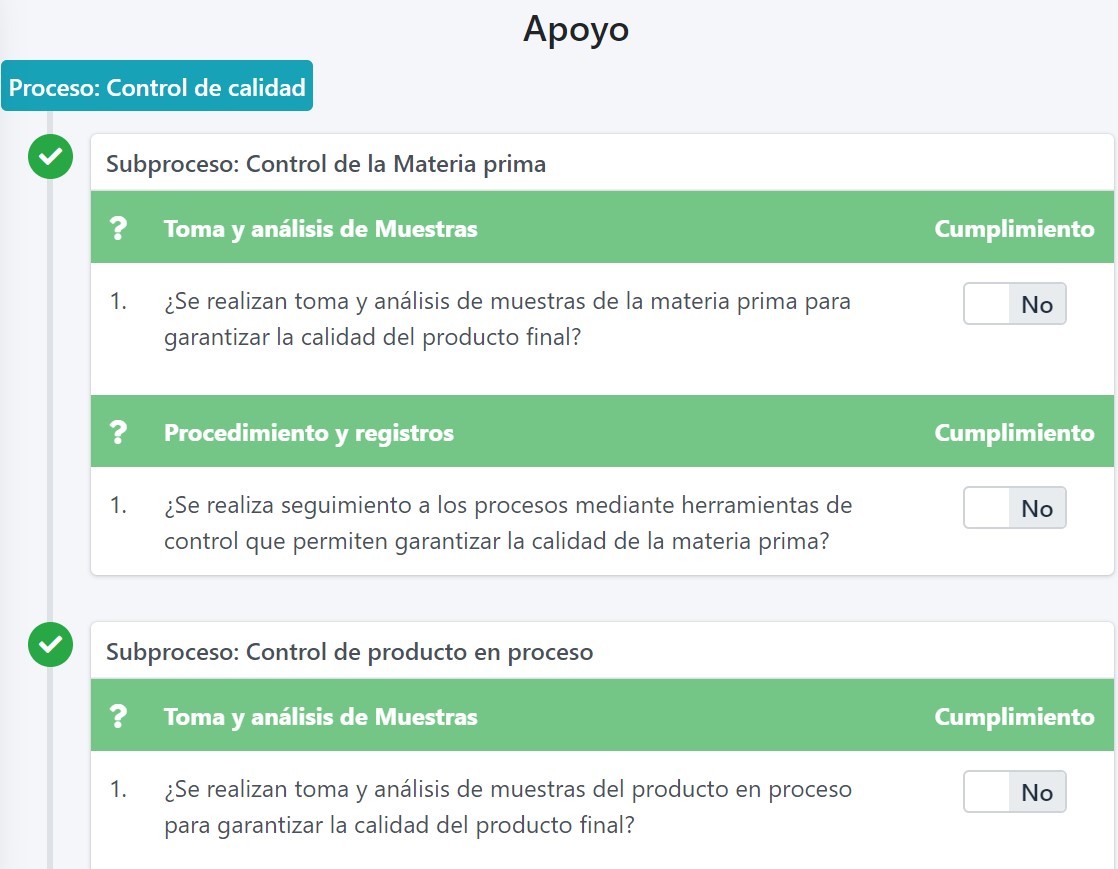1118x869 pixels.
Task: Click the green checkmark beside Control de producto en proceso
Action: coord(50,645)
